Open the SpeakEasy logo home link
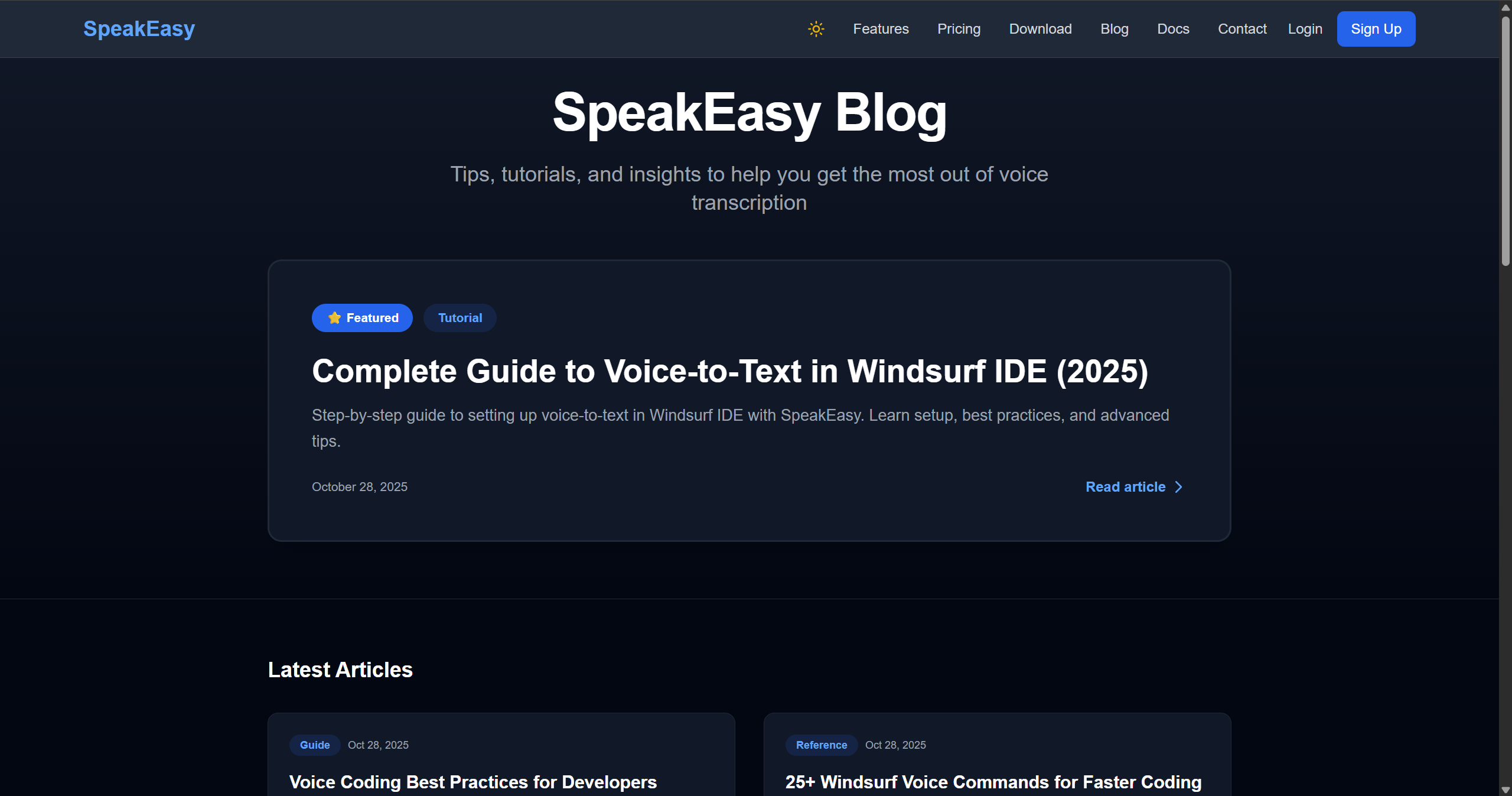 (139, 29)
